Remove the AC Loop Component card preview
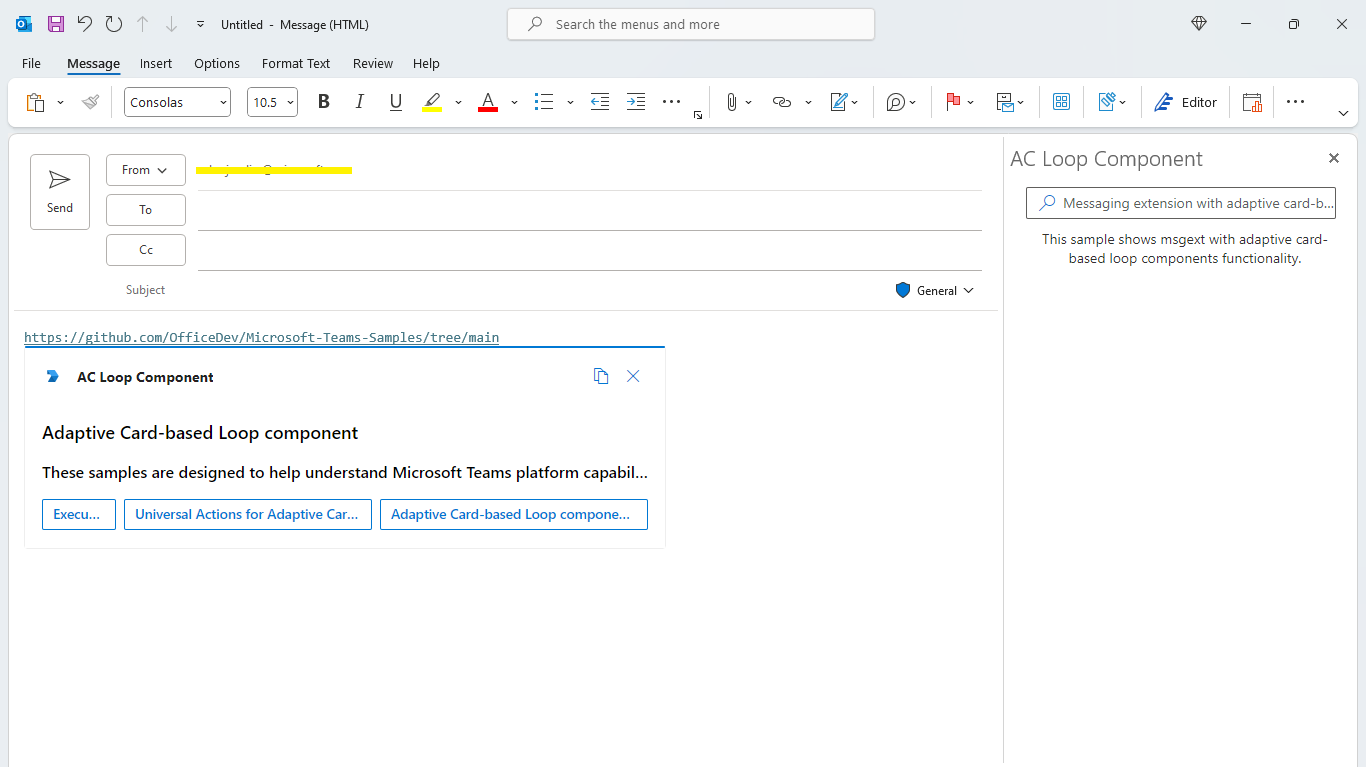Viewport: 1366px width, 768px height. tap(633, 376)
